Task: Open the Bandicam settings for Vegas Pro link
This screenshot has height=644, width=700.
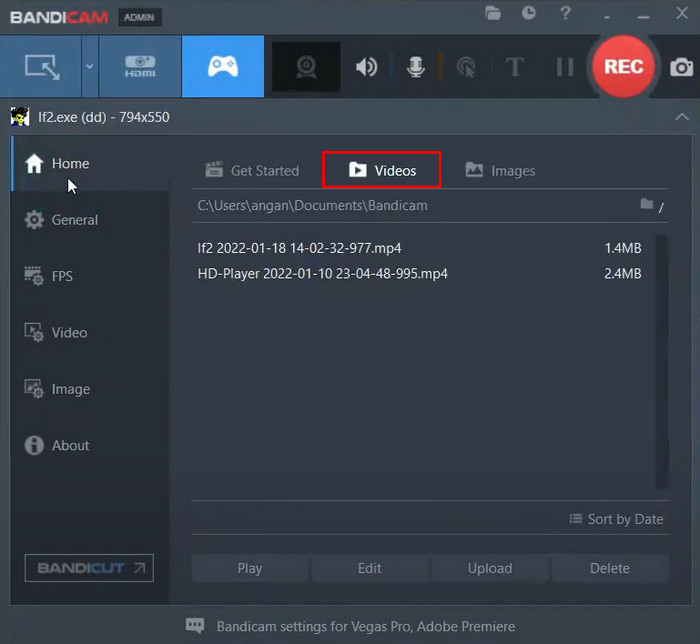Action: tap(366, 627)
